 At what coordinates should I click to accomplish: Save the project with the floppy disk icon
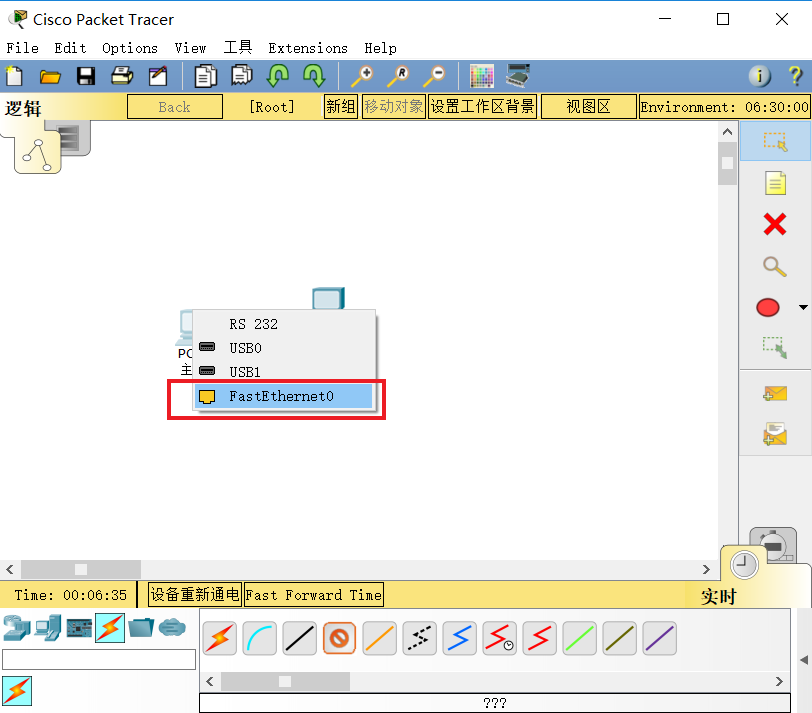[86, 76]
